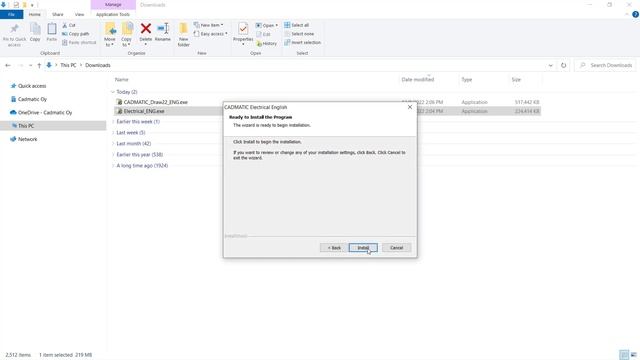The height and width of the screenshot is (360, 640).
Task: Switch to details view layout
Action: pos(624,355)
